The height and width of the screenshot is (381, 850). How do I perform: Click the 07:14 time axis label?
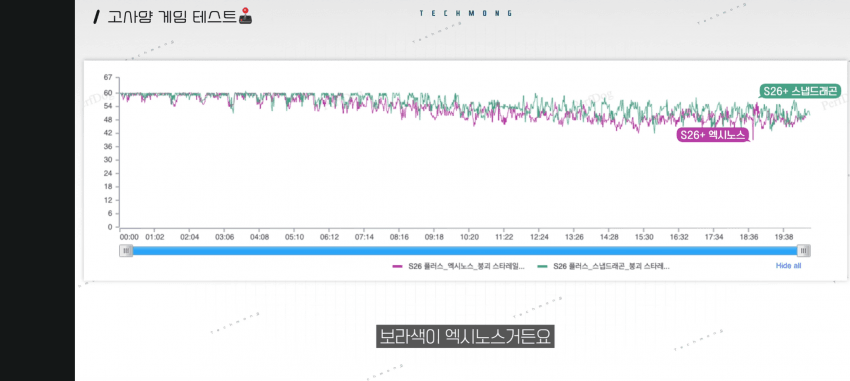click(364, 237)
